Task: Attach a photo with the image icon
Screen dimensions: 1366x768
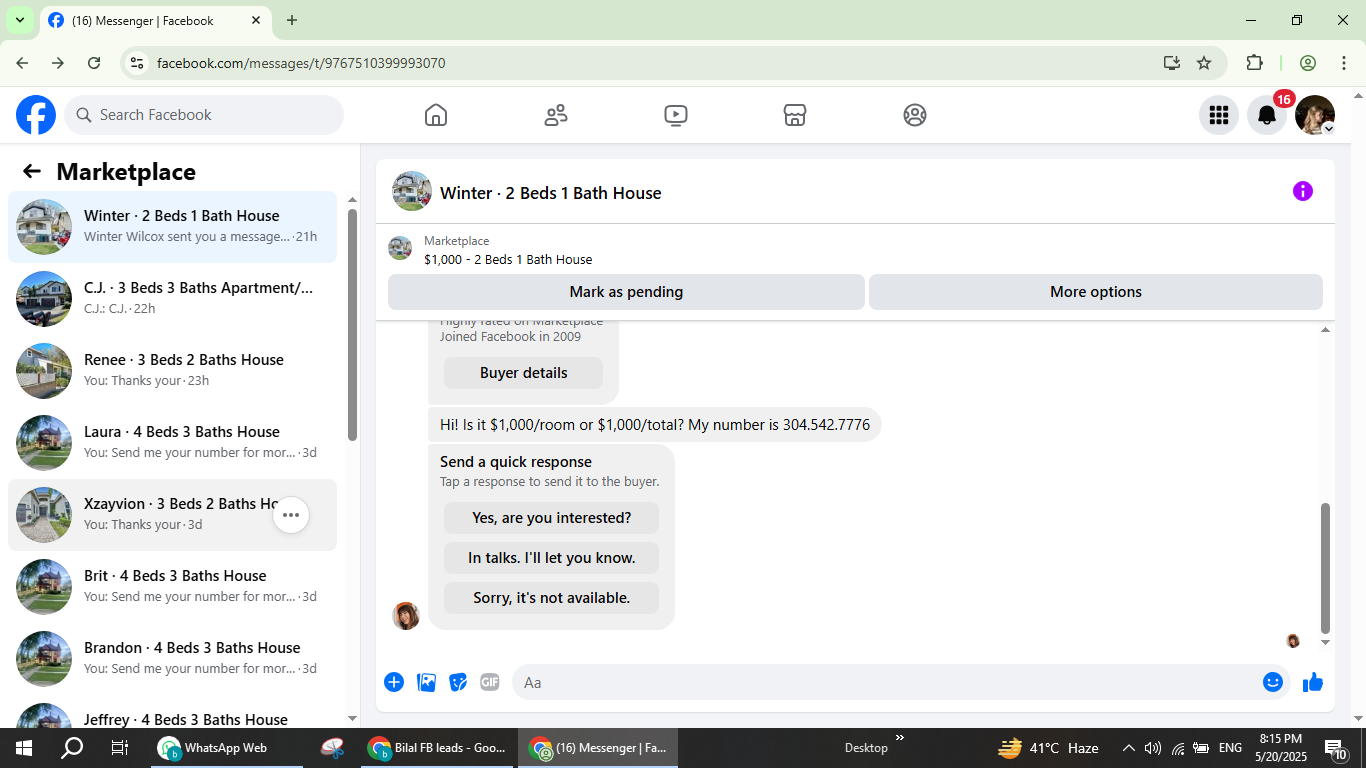Action: pos(427,682)
